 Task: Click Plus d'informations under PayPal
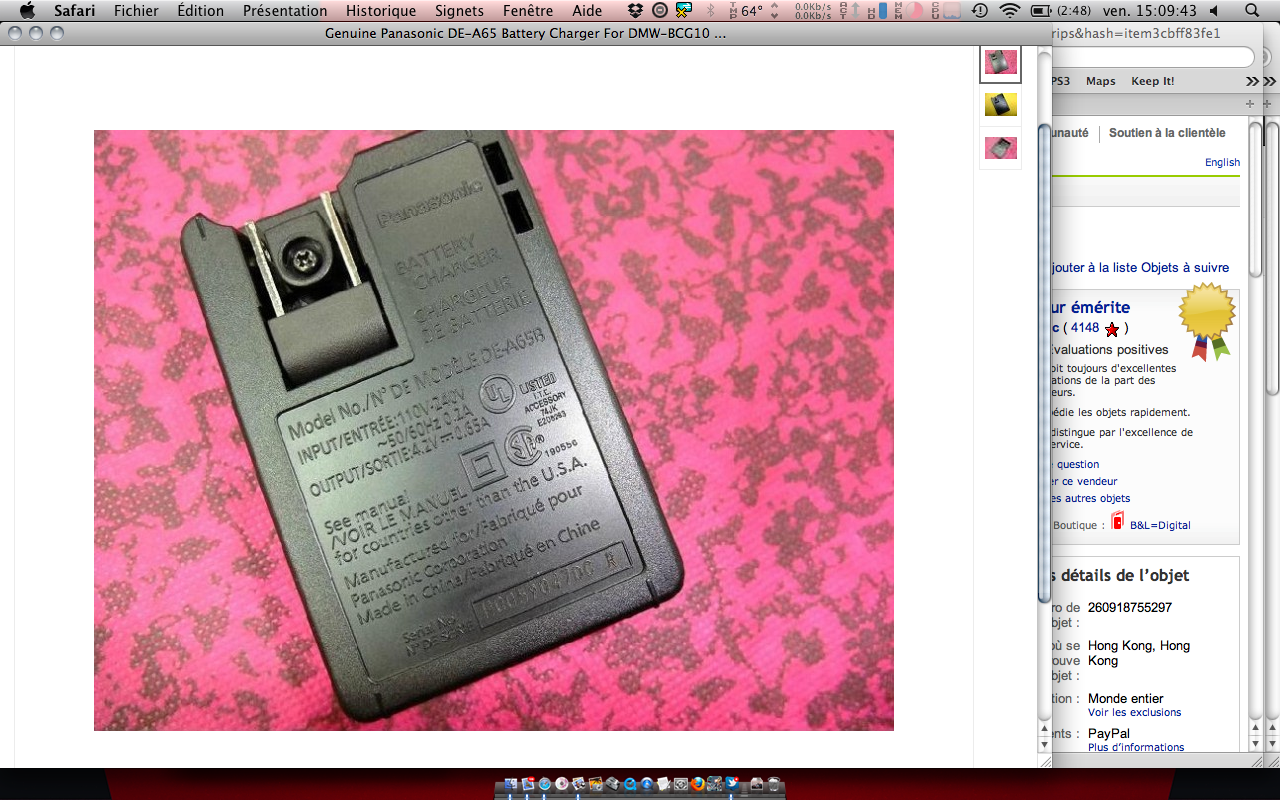point(1136,747)
